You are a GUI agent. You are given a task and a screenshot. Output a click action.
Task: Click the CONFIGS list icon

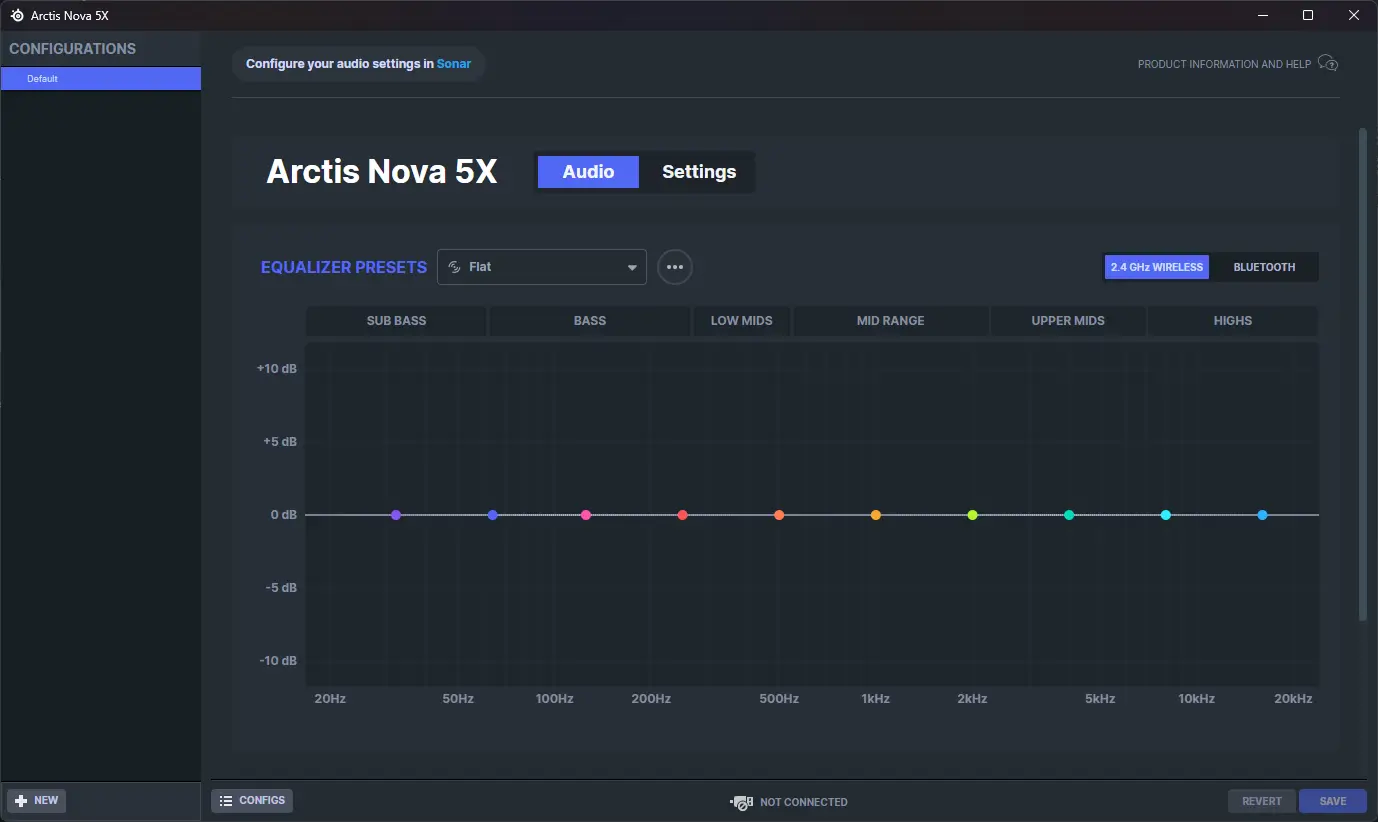(x=226, y=801)
